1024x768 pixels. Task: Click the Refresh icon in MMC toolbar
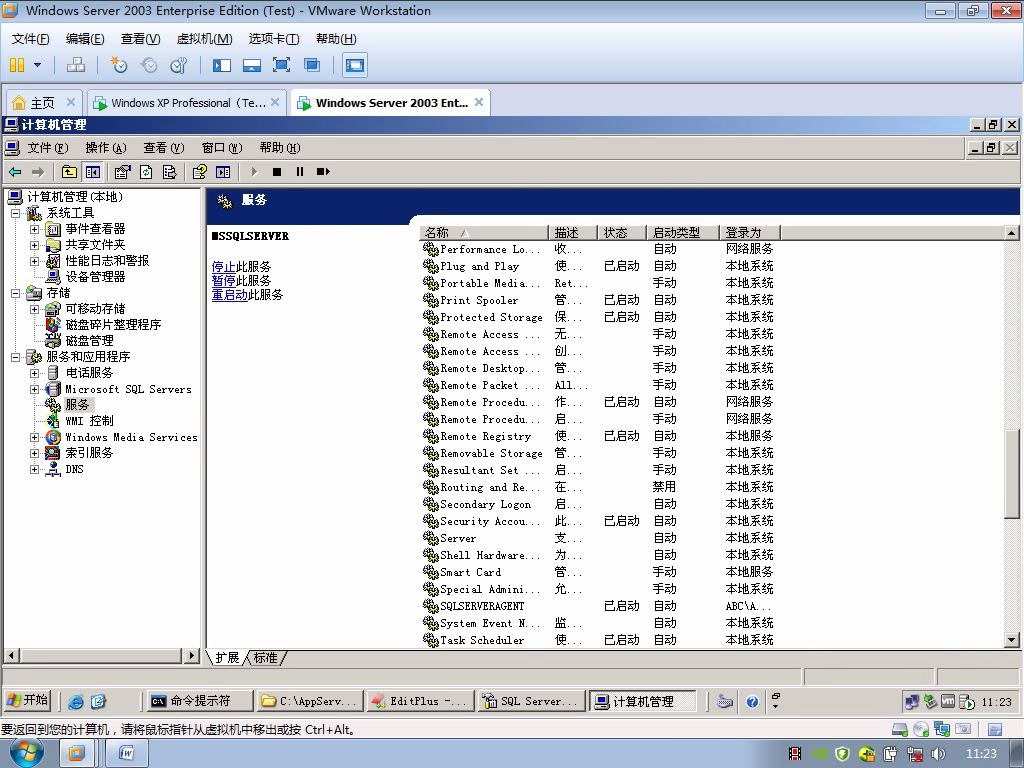coord(146,172)
